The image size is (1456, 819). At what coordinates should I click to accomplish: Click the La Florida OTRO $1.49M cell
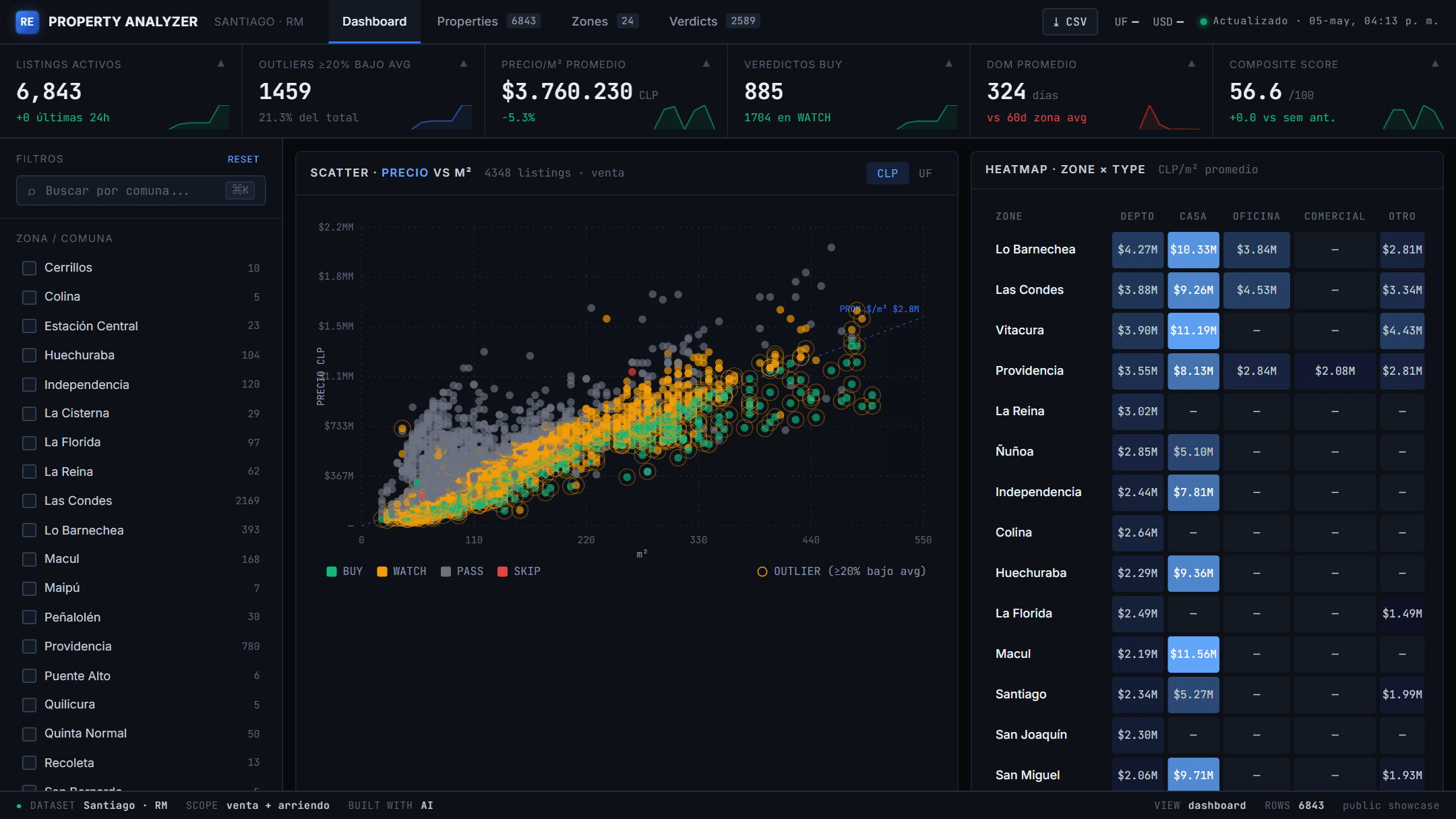1402,614
